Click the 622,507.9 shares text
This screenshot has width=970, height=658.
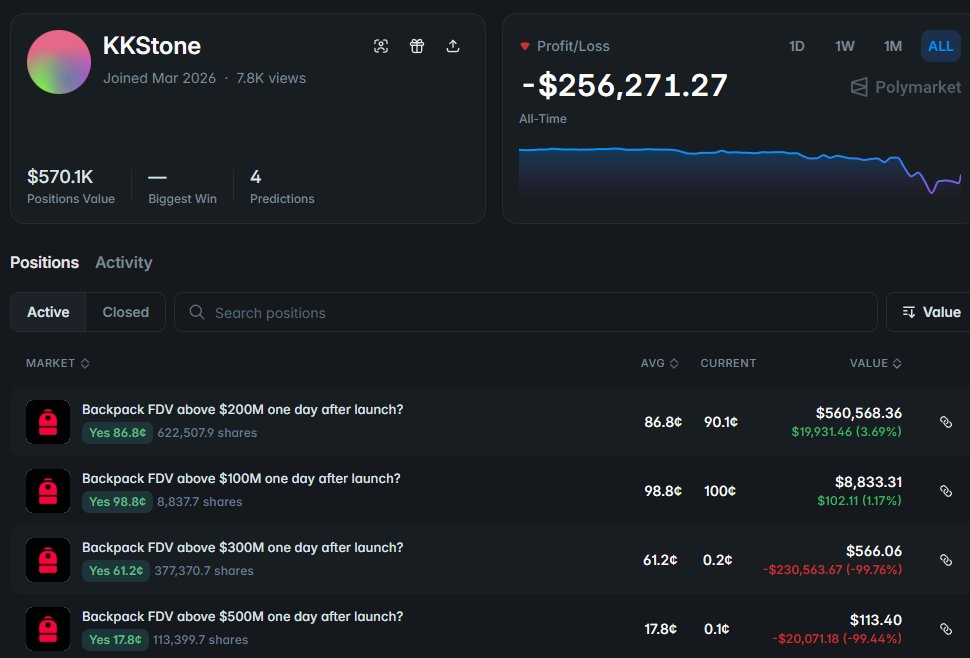point(207,433)
